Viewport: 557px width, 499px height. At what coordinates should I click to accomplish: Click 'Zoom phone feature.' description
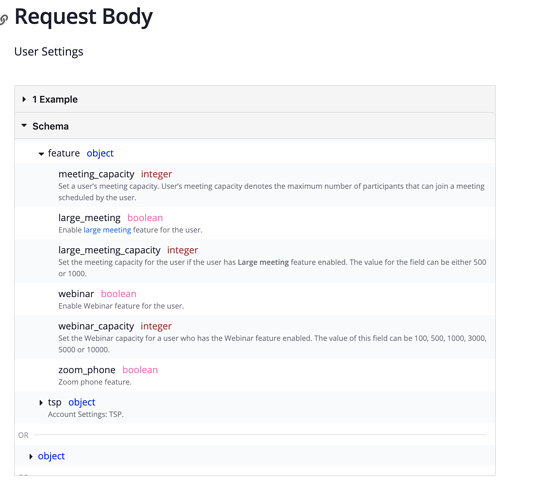click(95, 382)
